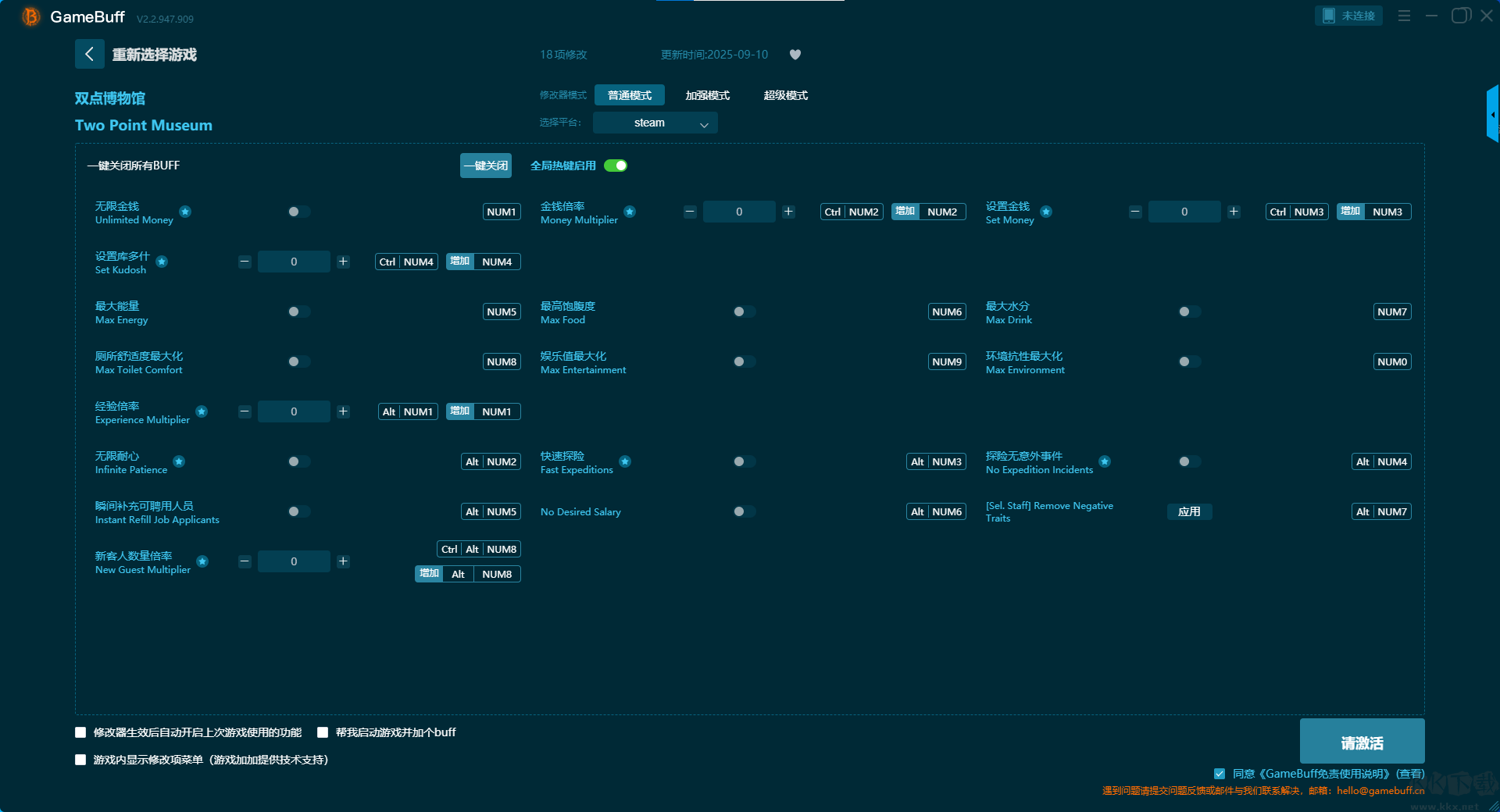
Task: Increase the Experience Multiplier value
Action: pyautogui.click(x=343, y=411)
